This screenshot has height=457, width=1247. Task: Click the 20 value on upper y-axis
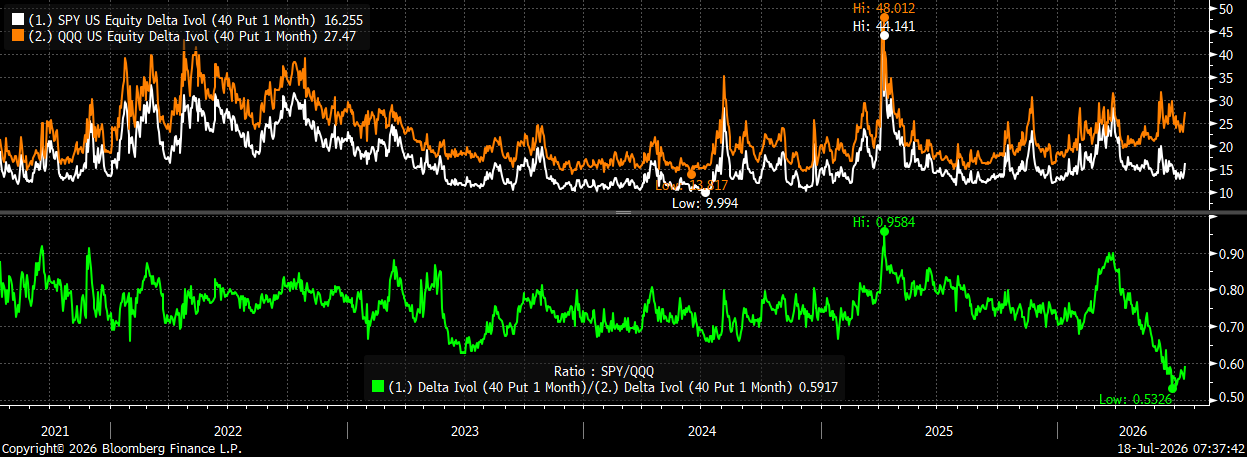point(1225,147)
